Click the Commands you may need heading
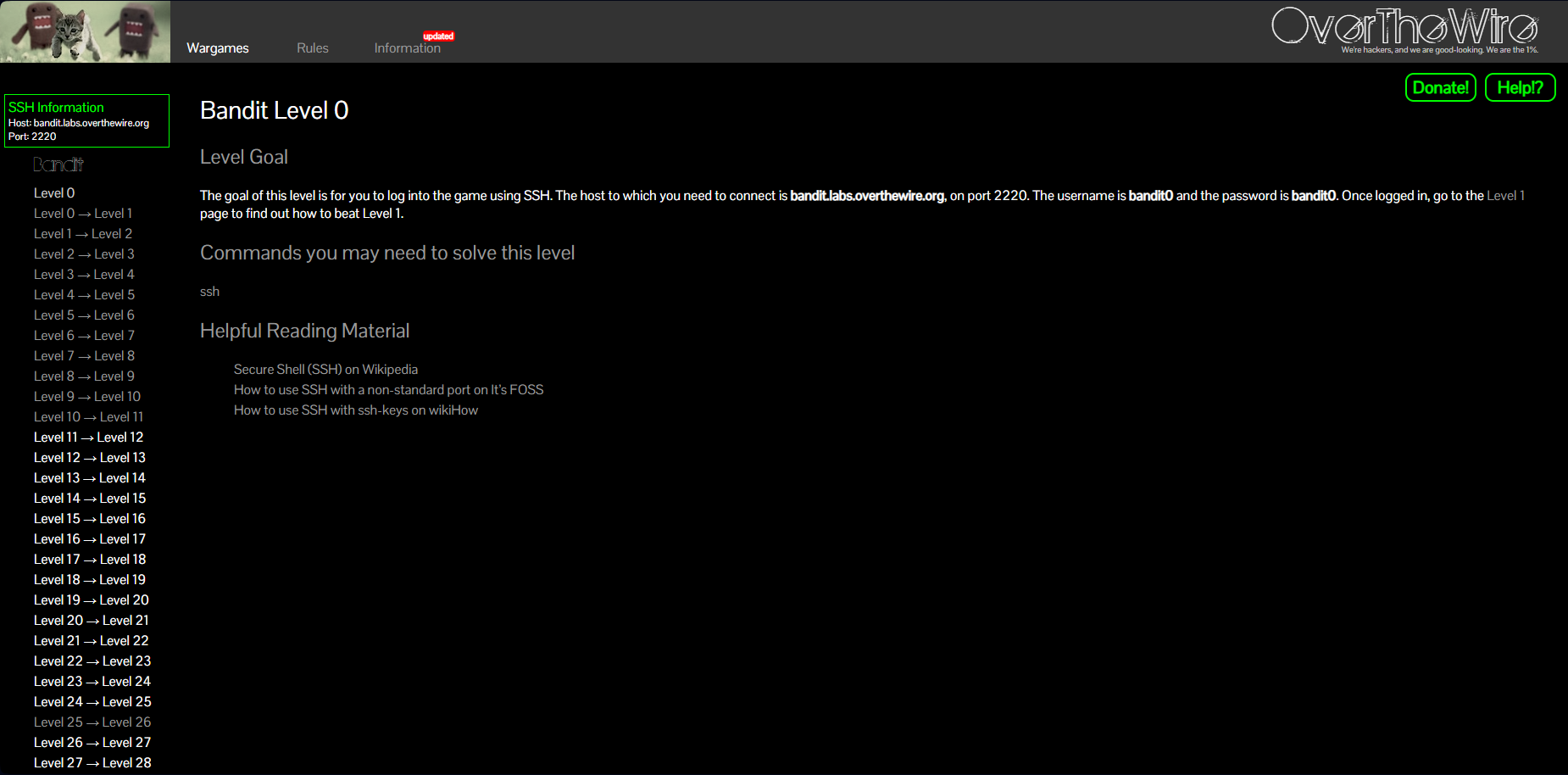Screen dimensions: 1568x775 [x=387, y=253]
